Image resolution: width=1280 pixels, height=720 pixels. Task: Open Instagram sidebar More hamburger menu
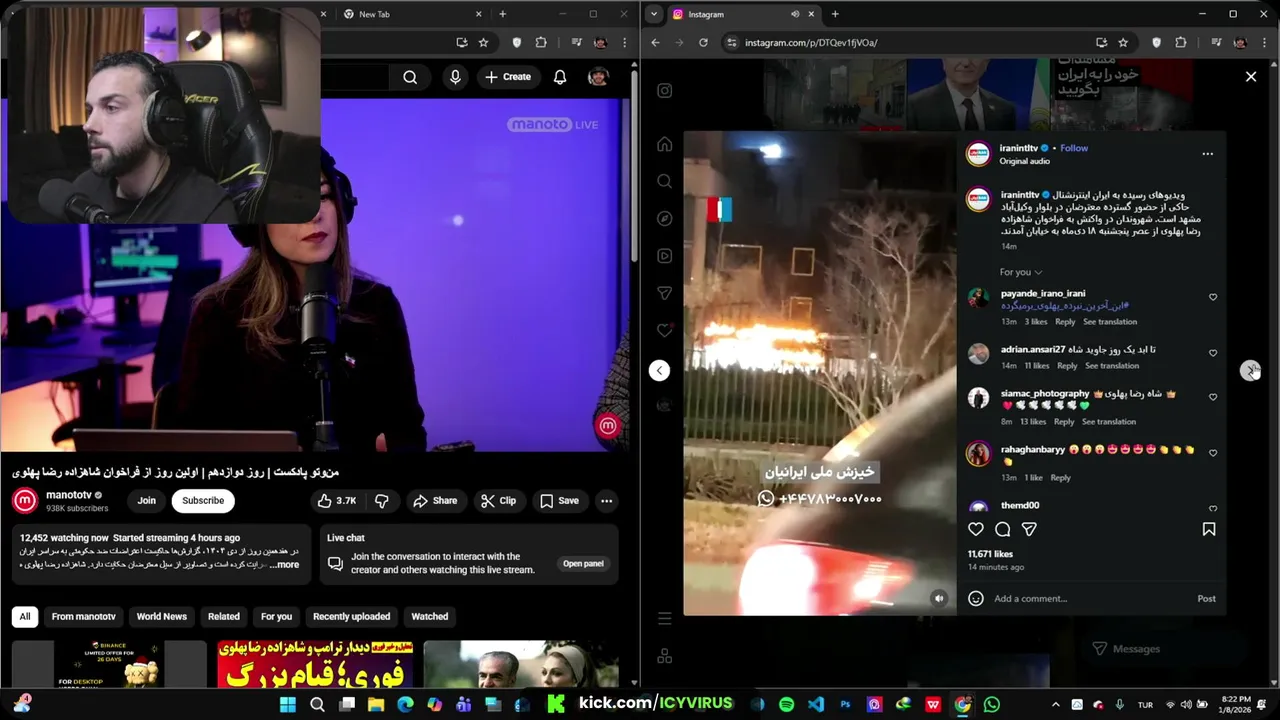tap(664, 619)
